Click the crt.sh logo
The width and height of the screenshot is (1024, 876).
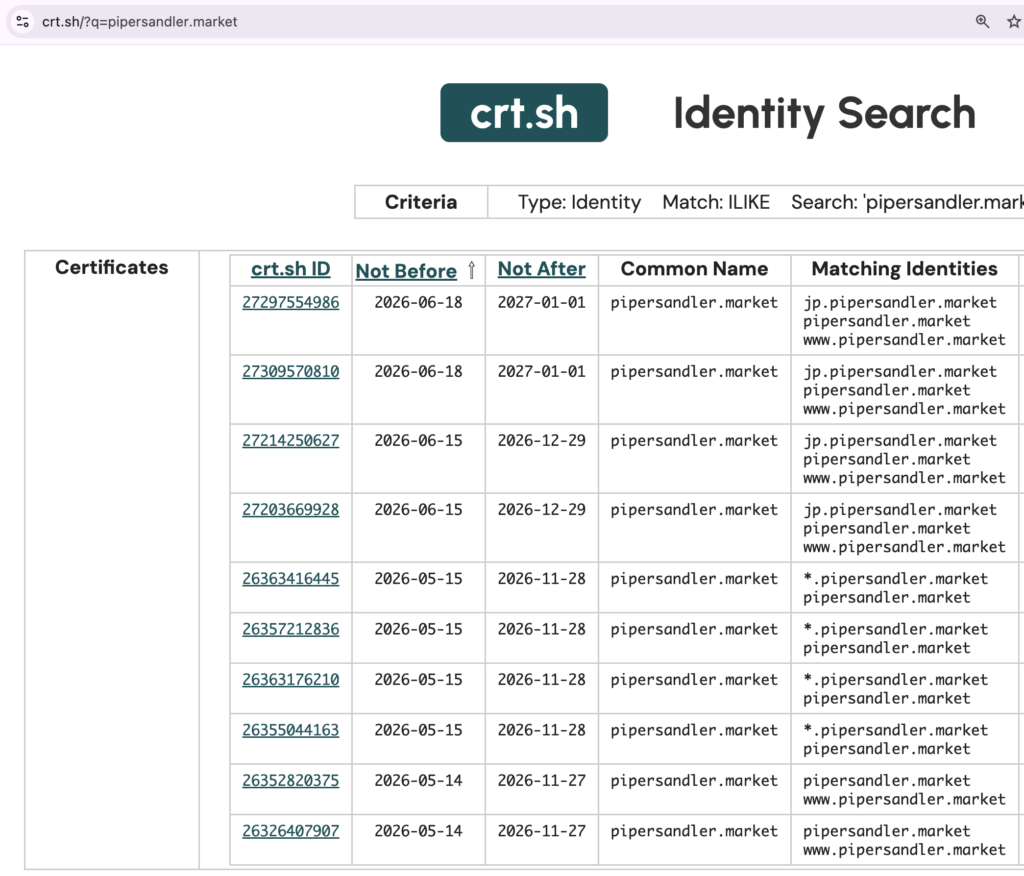(x=524, y=112)
